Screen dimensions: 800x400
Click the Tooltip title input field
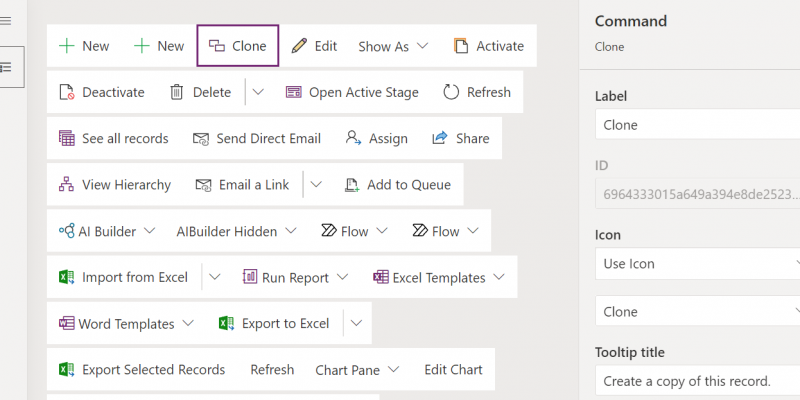(x=697, y=381)
